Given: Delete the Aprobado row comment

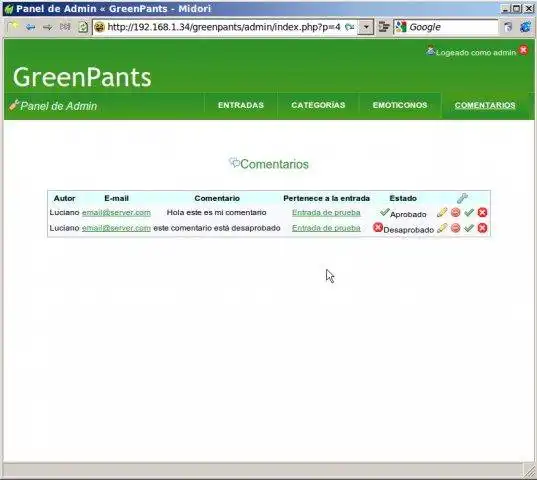Looking at the screenshot, I should coord(482,213).
